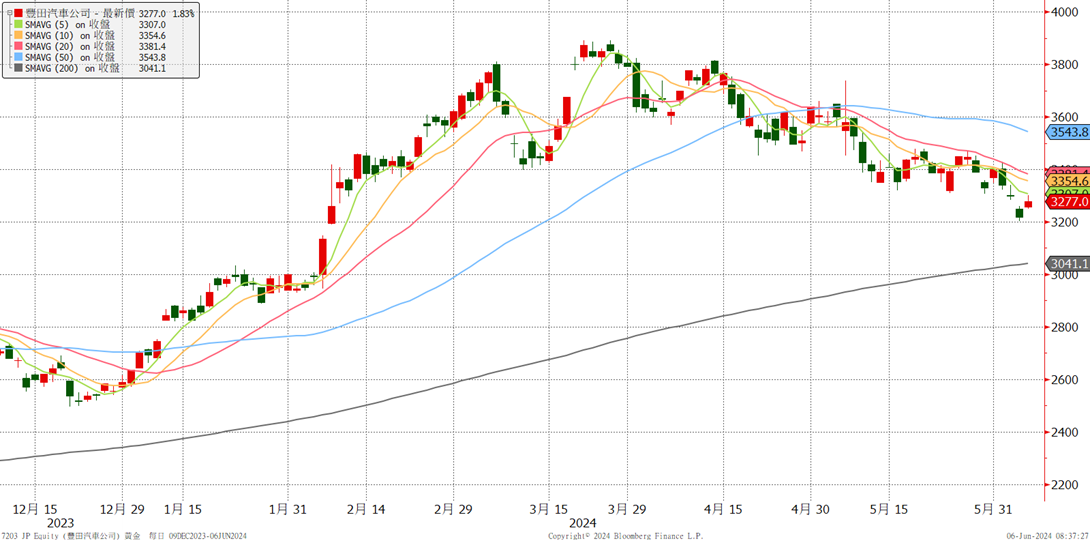The width and height of the screenshot is (1090, 541).
Task: Select the SMAVG (20) on 收盤 legend label
Action: click(x=70, y=46)
